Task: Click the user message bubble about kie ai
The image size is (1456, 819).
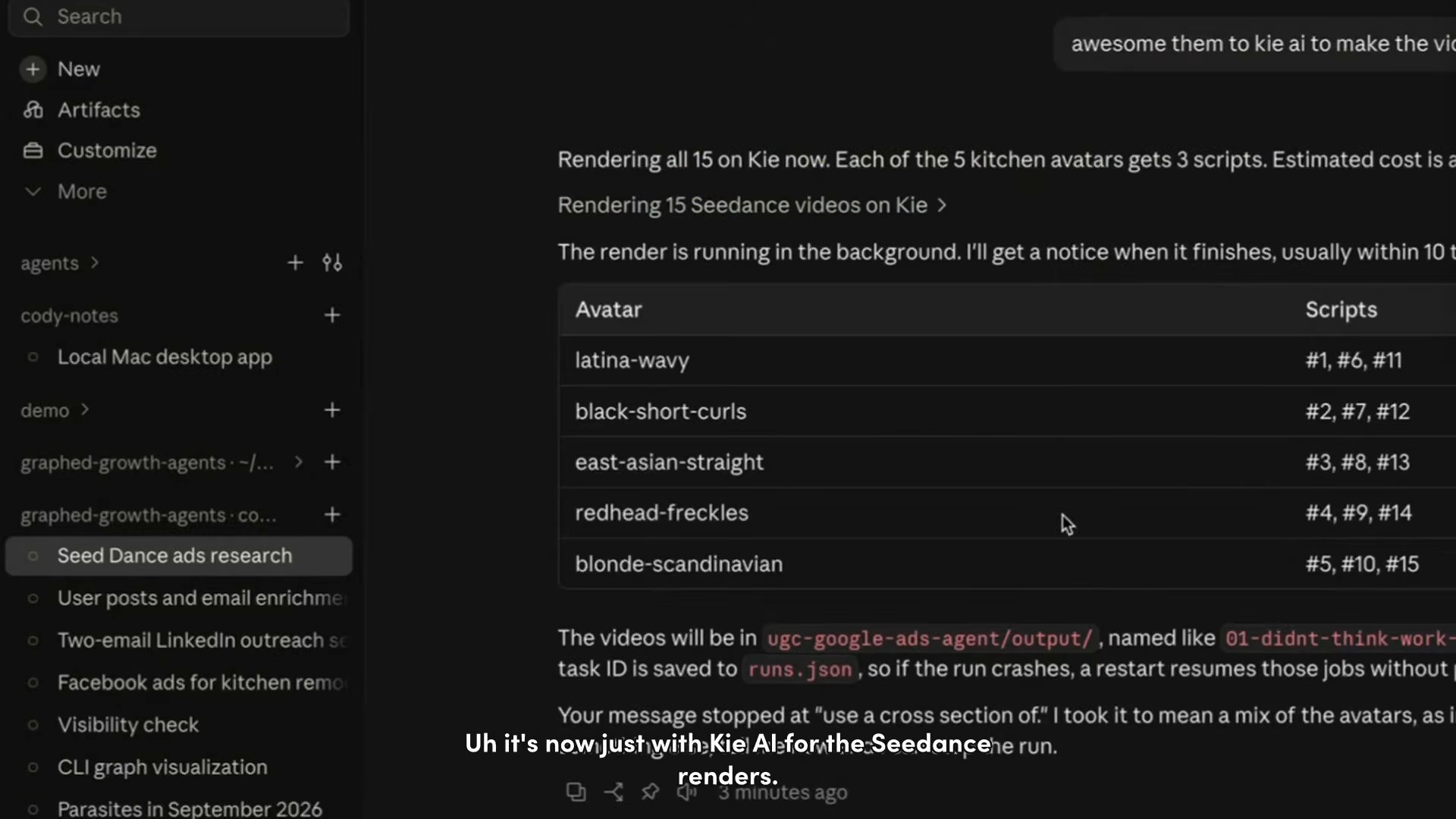Action: pyautogui.click(x=1255, y=44)
